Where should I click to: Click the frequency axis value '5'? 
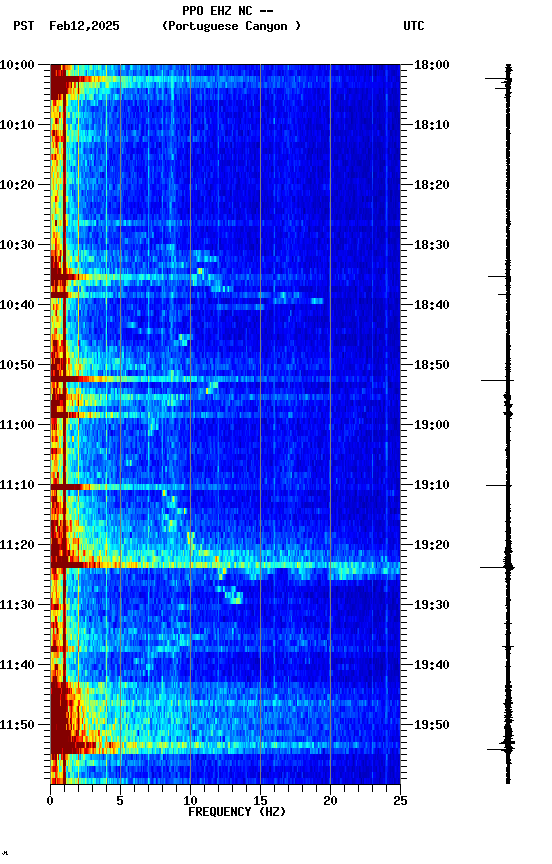tap(120, 801)
